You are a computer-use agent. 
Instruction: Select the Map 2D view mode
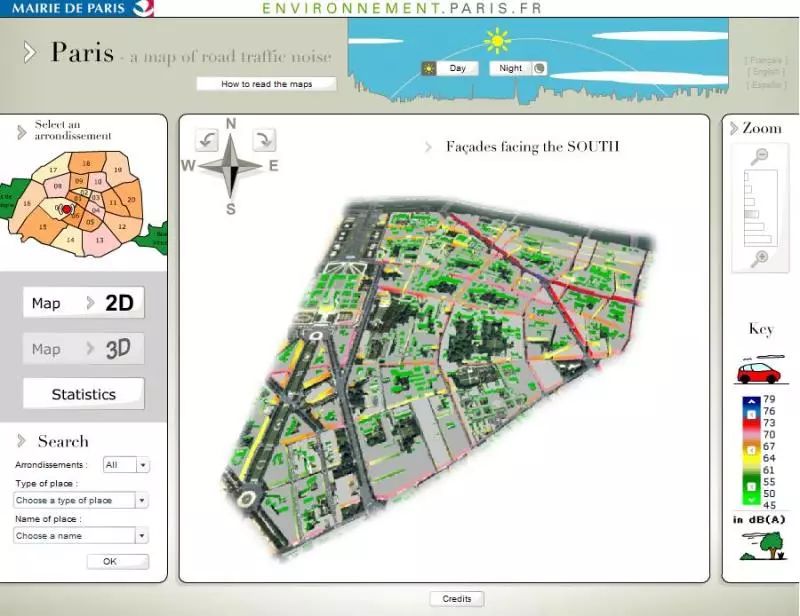84,303
